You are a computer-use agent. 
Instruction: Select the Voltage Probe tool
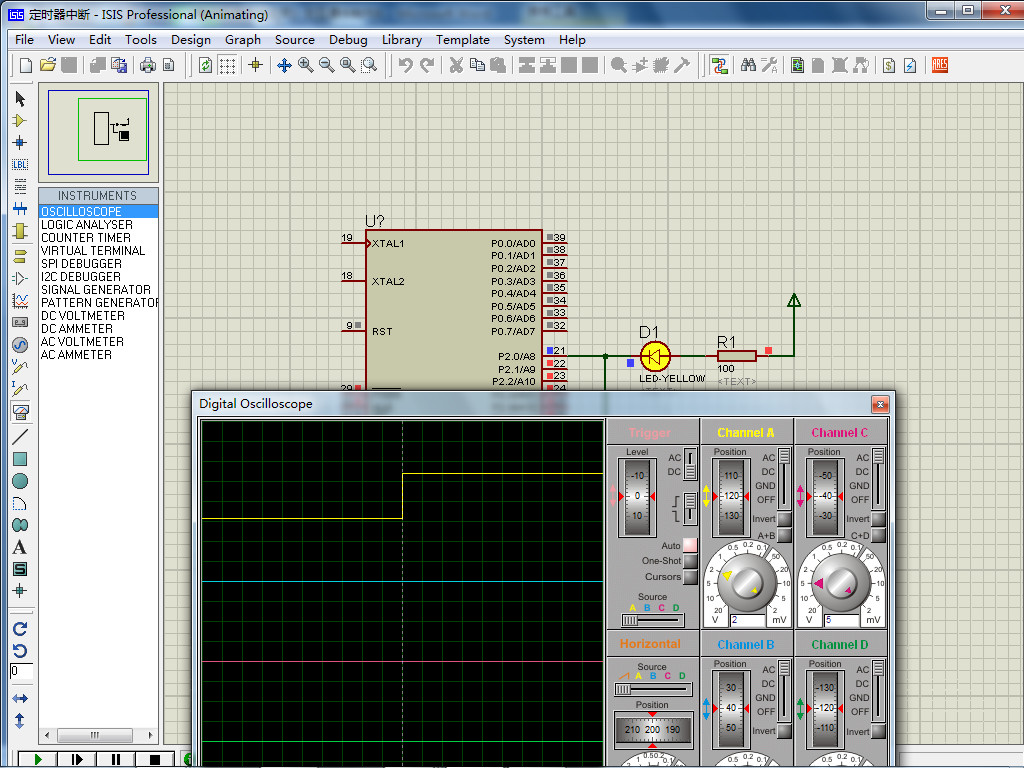(x=20, y=367)
